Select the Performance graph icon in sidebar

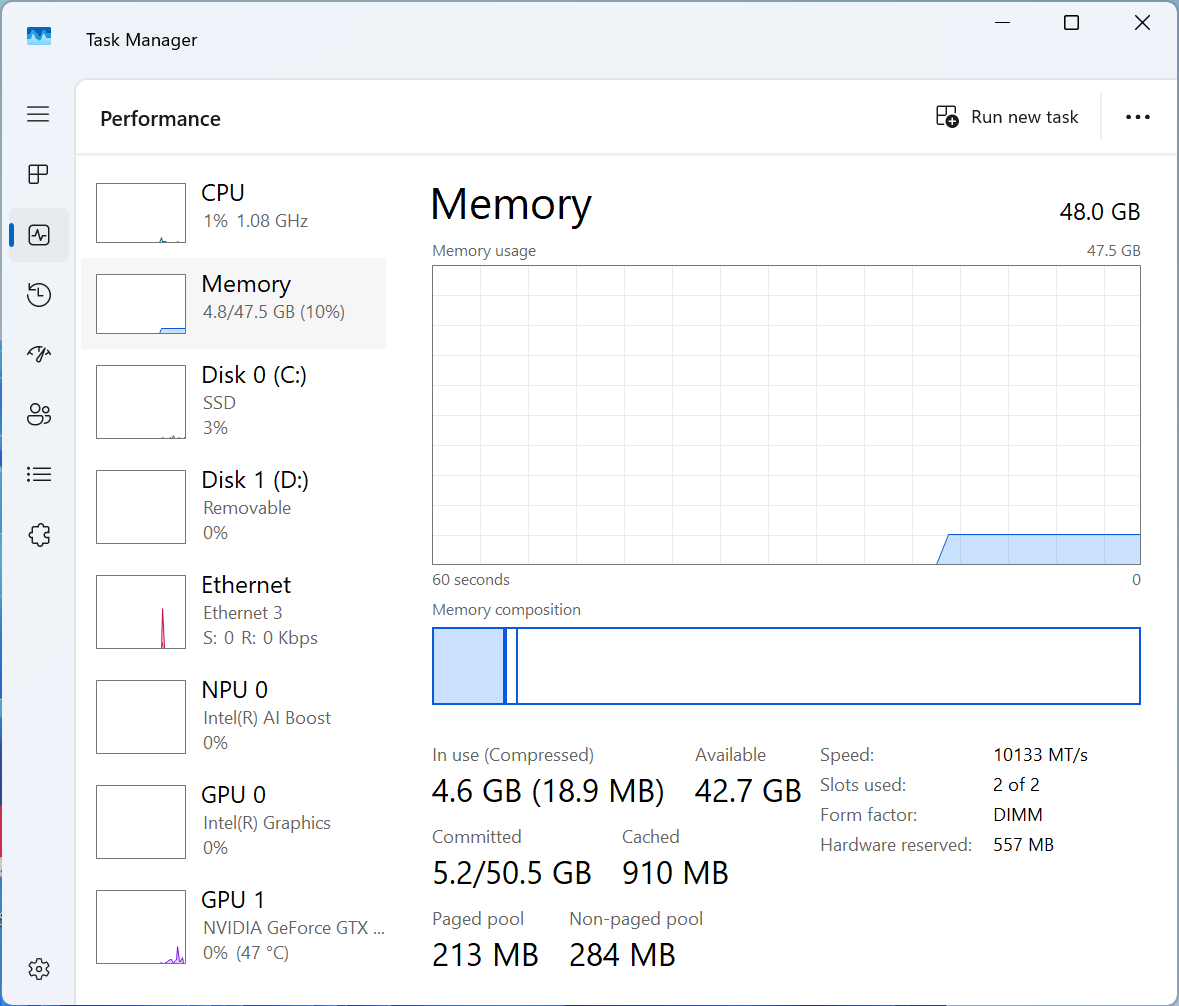click(38, 235)
